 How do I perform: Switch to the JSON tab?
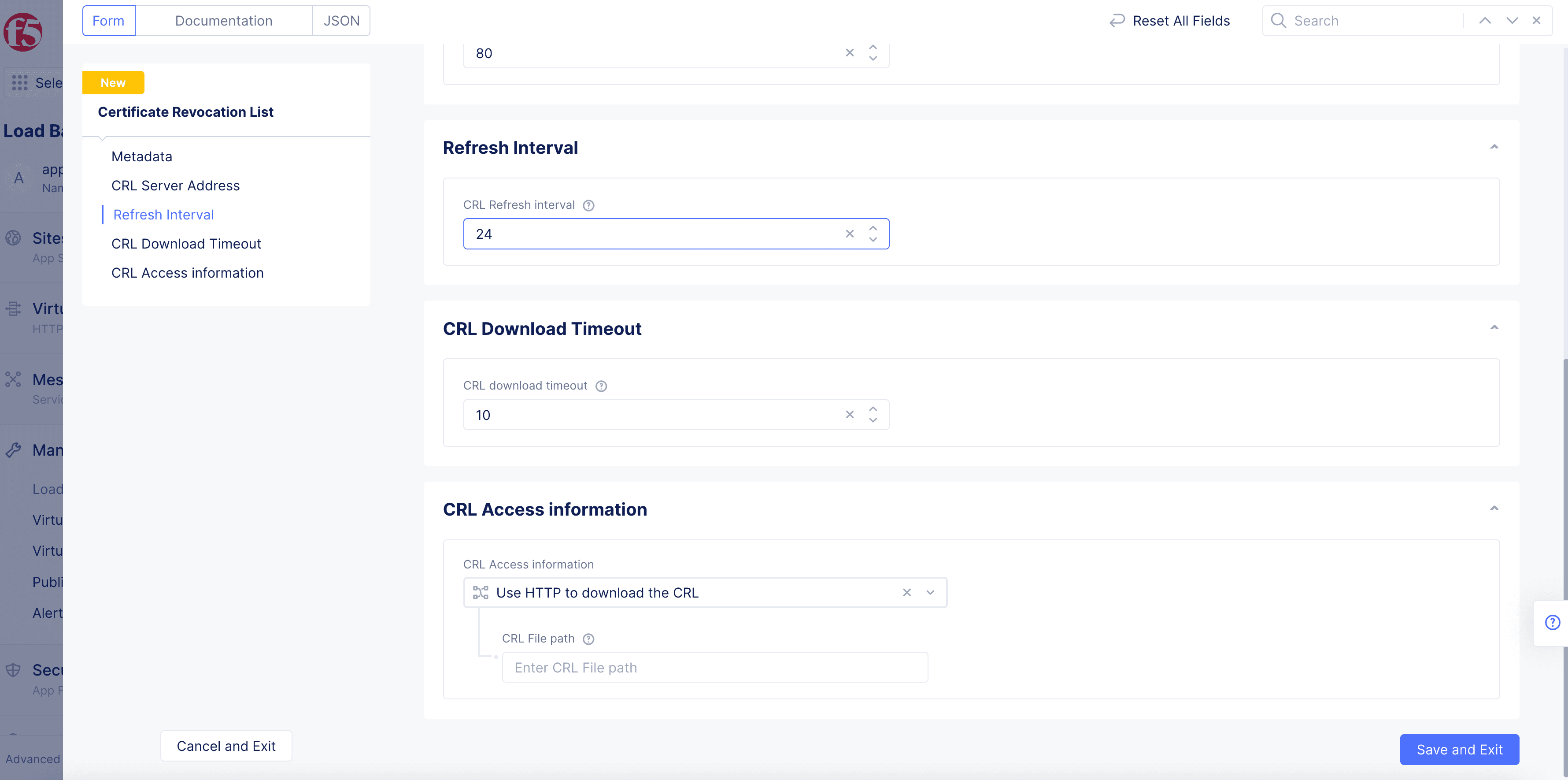pos(341,21)
